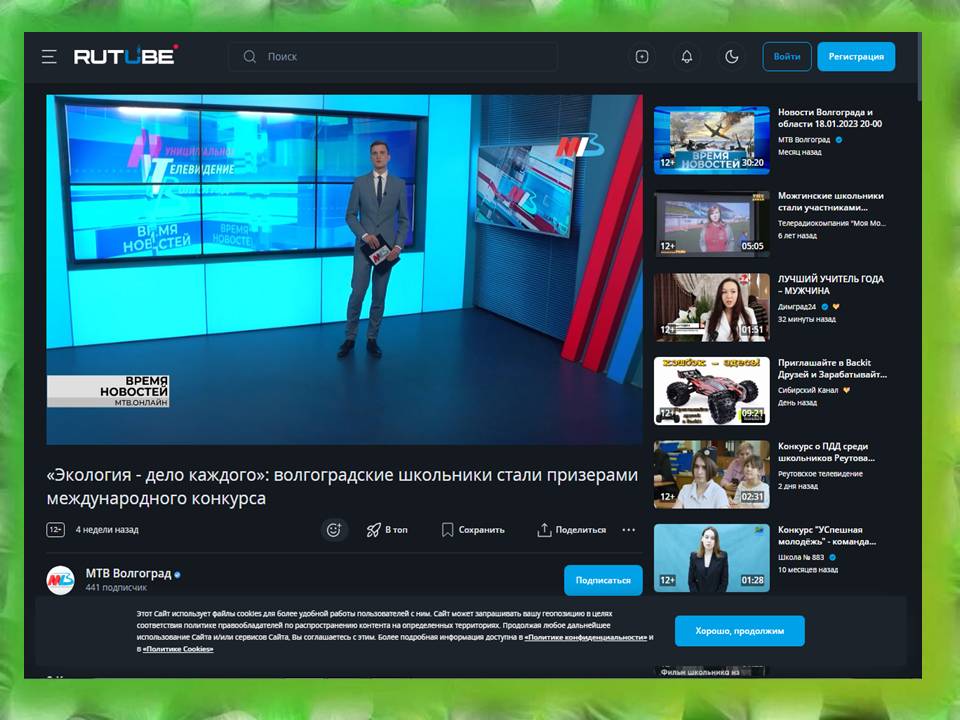Focus the Поиск search field

click(x=392, y=57)
